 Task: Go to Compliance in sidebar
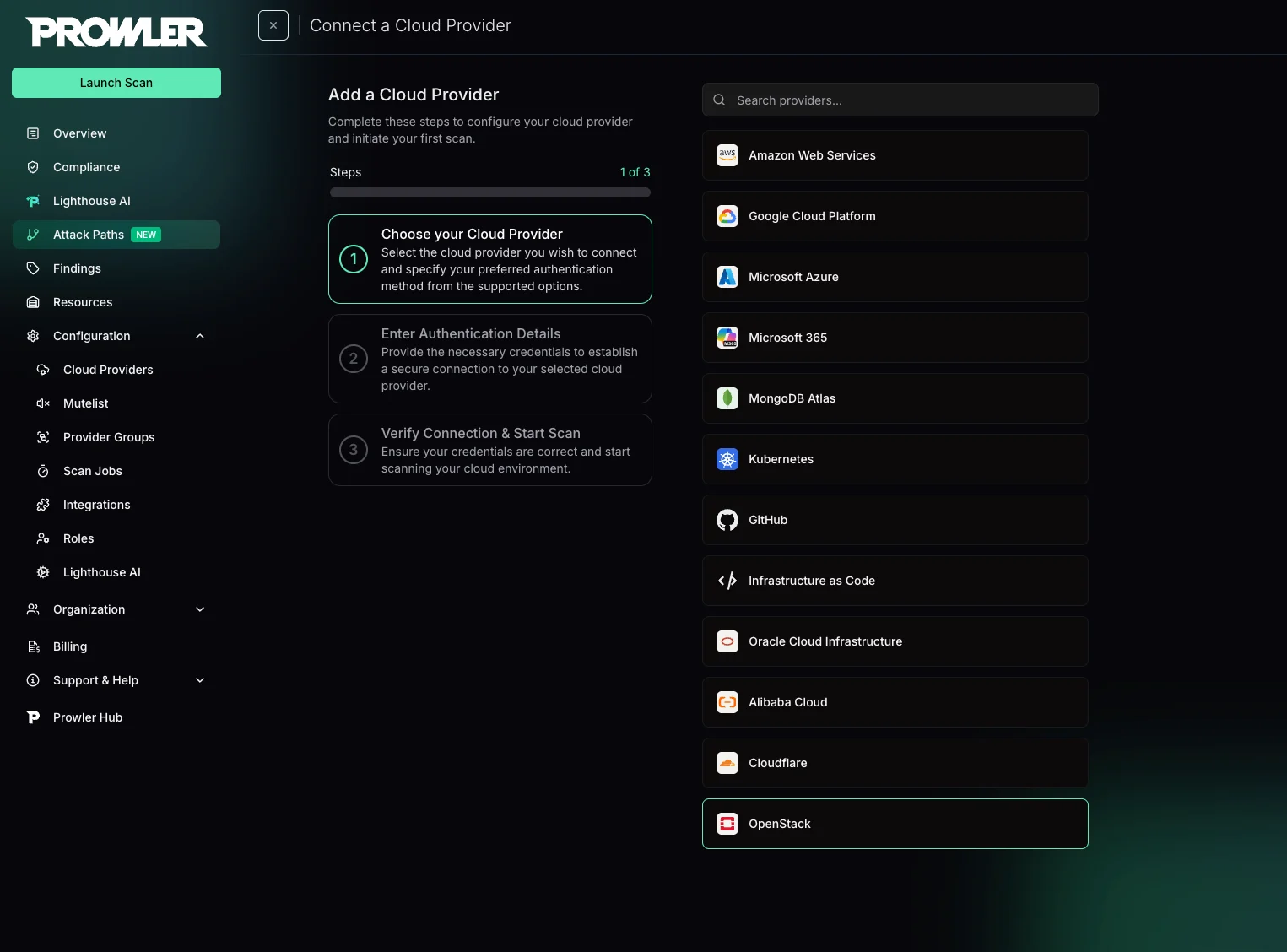[x=116, y=167]
